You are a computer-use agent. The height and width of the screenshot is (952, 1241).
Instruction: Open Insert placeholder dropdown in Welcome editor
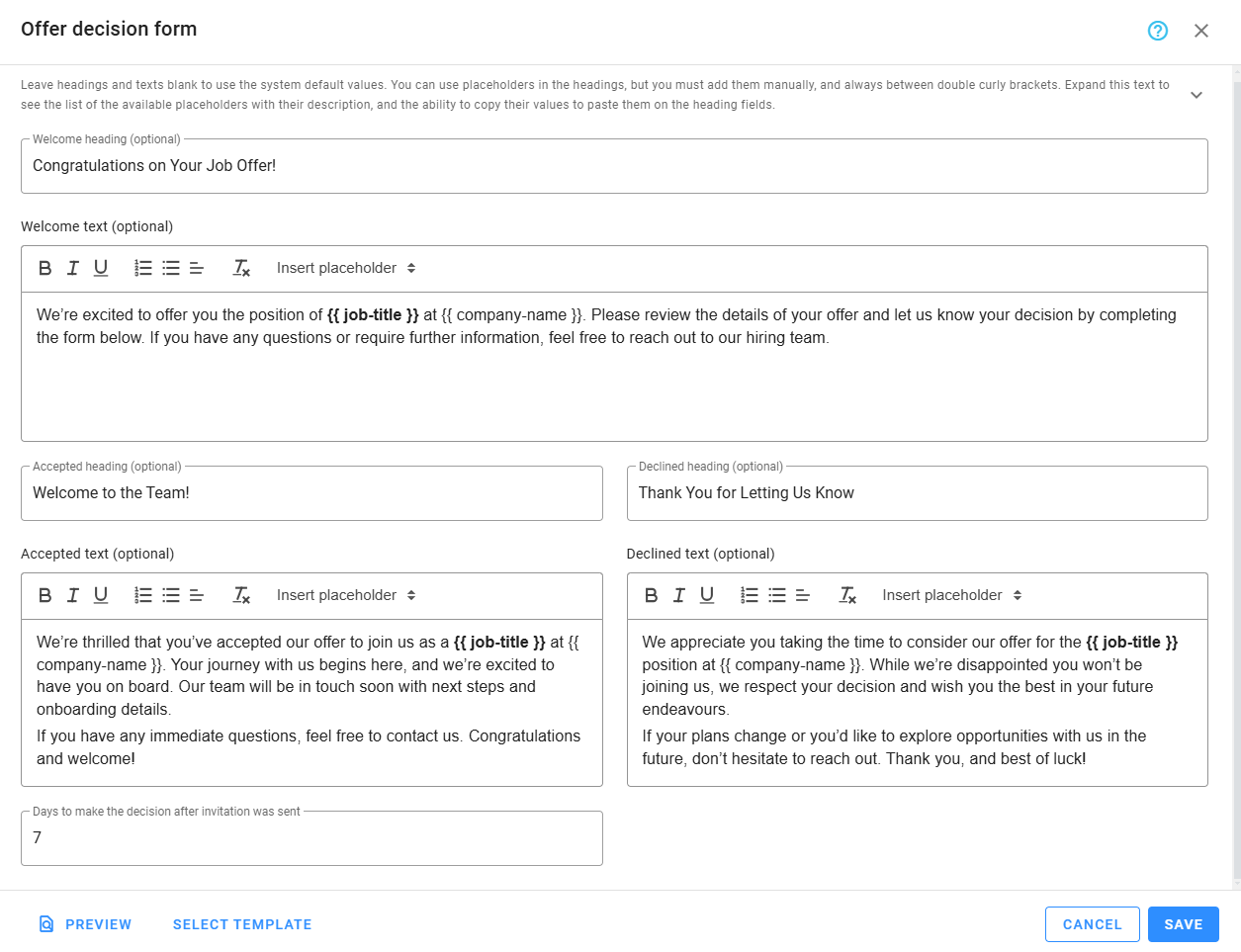tap(346, 267)
